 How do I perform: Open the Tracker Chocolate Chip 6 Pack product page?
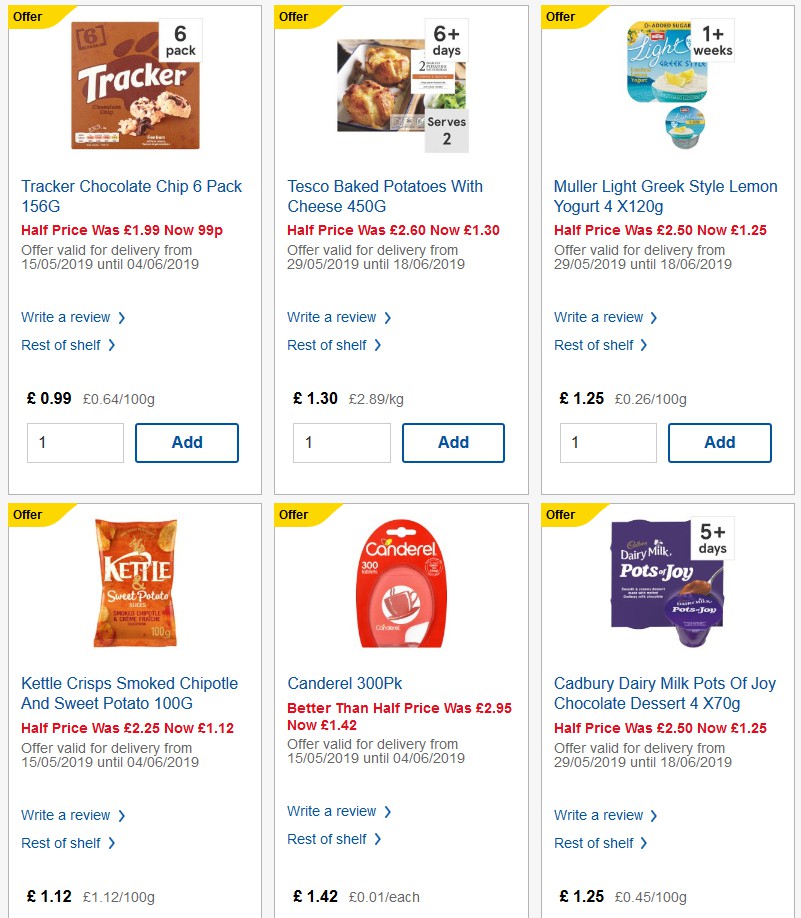131,196
